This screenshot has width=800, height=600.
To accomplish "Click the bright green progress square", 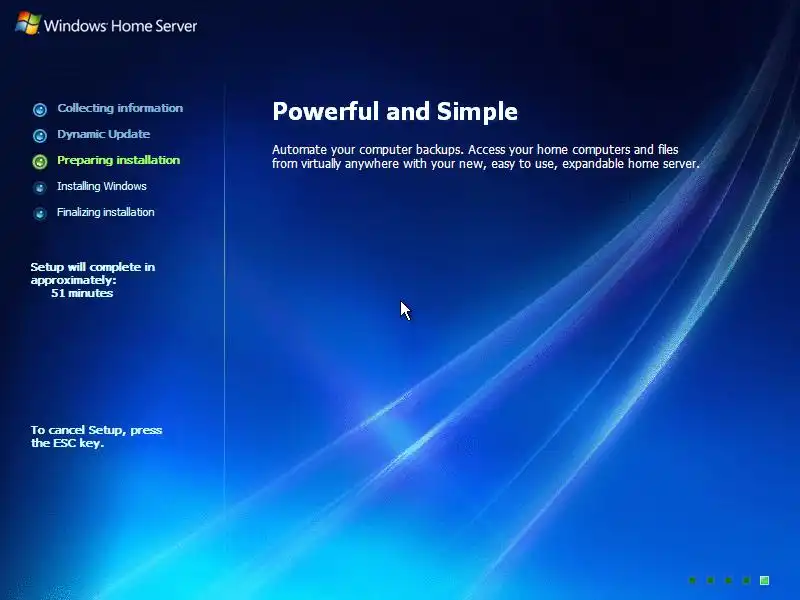I will [764, 580].
